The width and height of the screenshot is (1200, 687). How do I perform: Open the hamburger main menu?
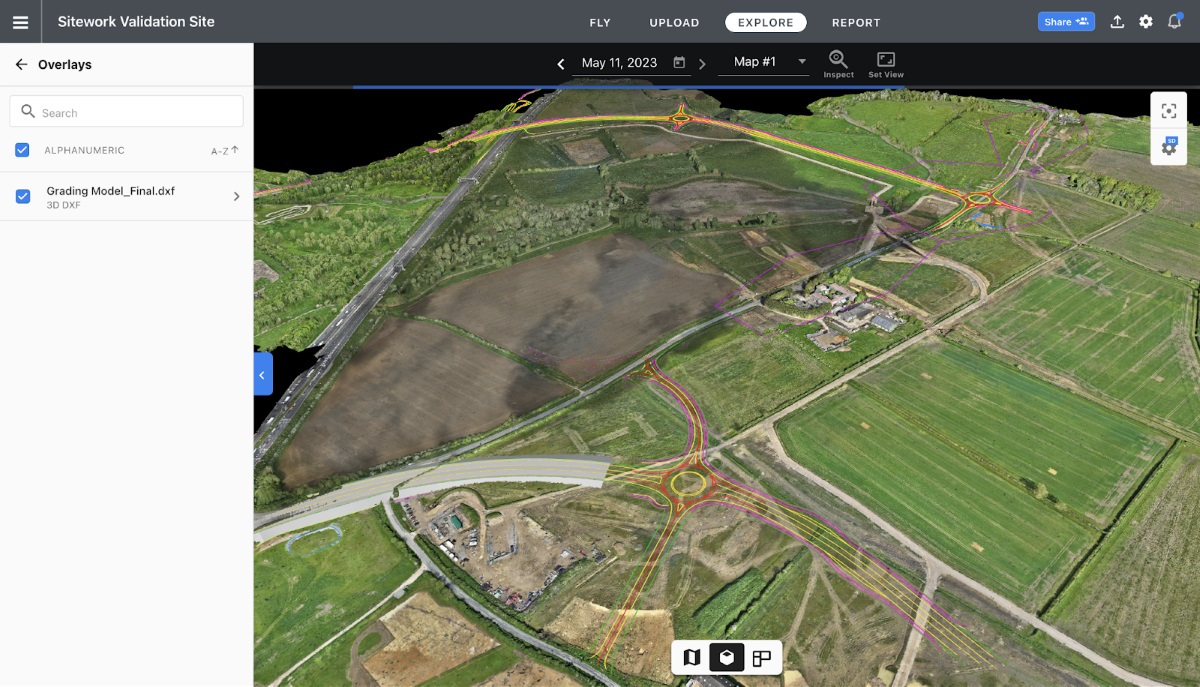[x=20, y=22]
